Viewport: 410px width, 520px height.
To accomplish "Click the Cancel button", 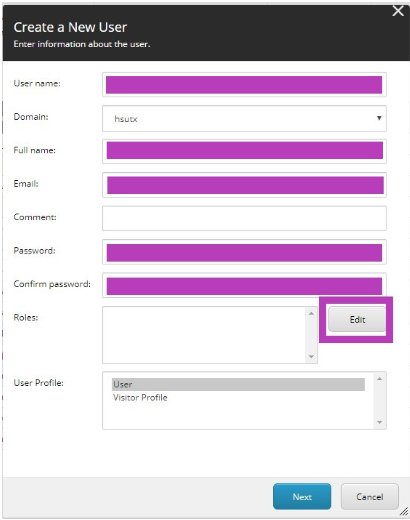I will coord(370,496).
